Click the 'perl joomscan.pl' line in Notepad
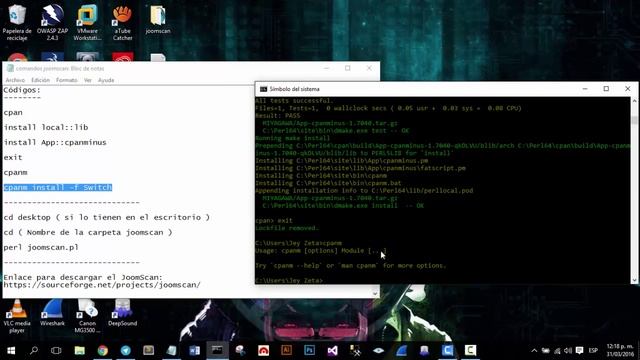The width and height of the screenshot is (640, 360). (41, 247)
